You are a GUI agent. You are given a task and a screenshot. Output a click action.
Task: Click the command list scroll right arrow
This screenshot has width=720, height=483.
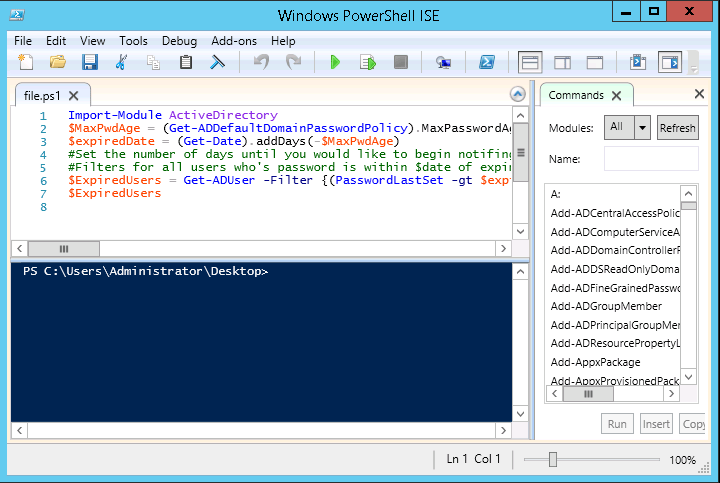[x=671, y=393]
